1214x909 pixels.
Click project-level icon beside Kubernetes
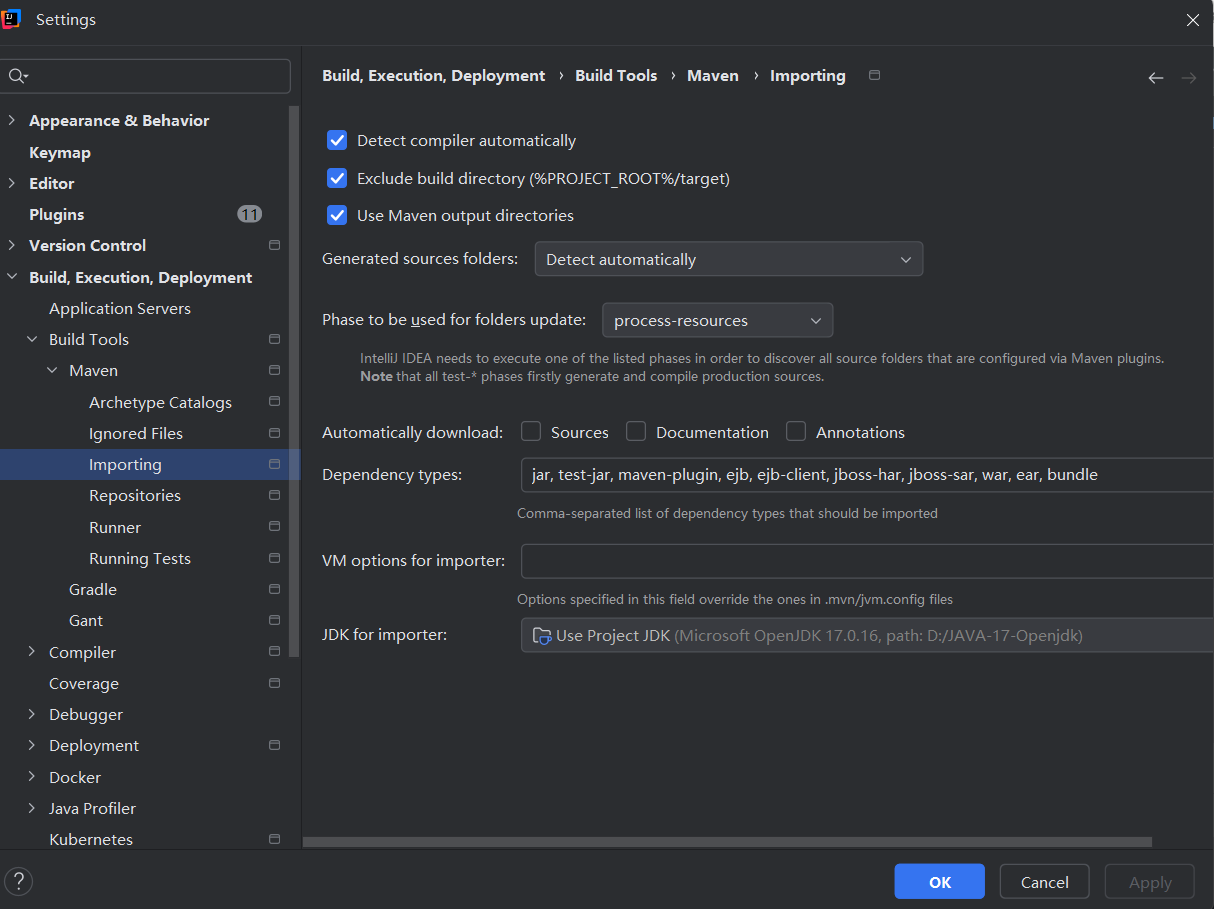(274, 839)
